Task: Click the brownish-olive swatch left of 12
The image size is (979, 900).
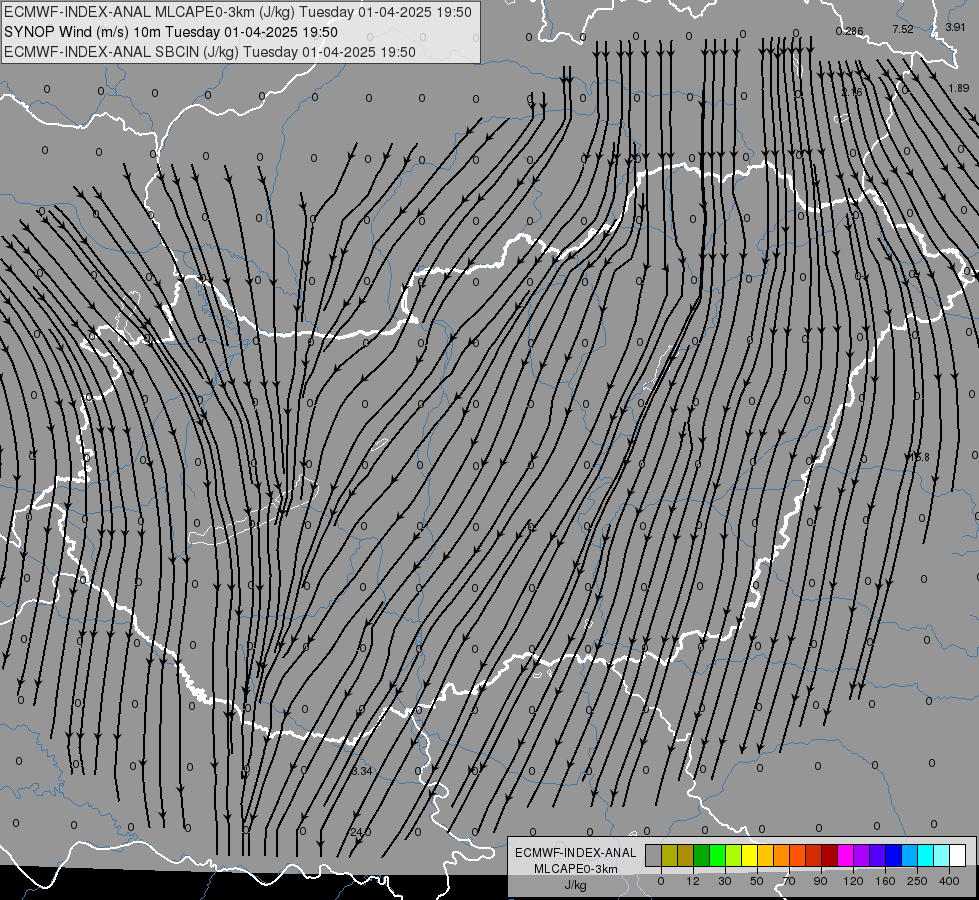Action: [686, 855]
